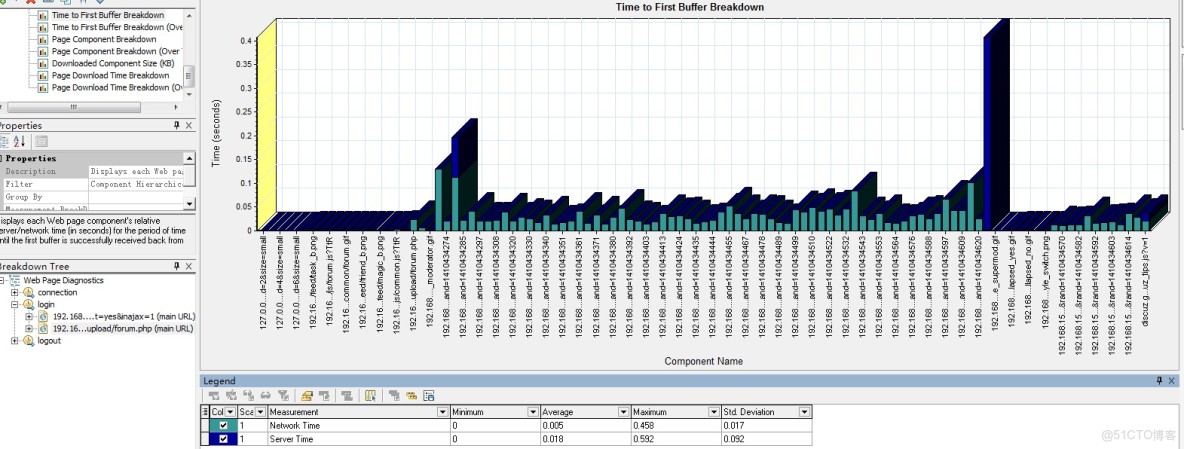Image resolution: width=1184 pixels, height=449 pixels.
Task: Collapse the login node
Action: [x=14, y=305]
